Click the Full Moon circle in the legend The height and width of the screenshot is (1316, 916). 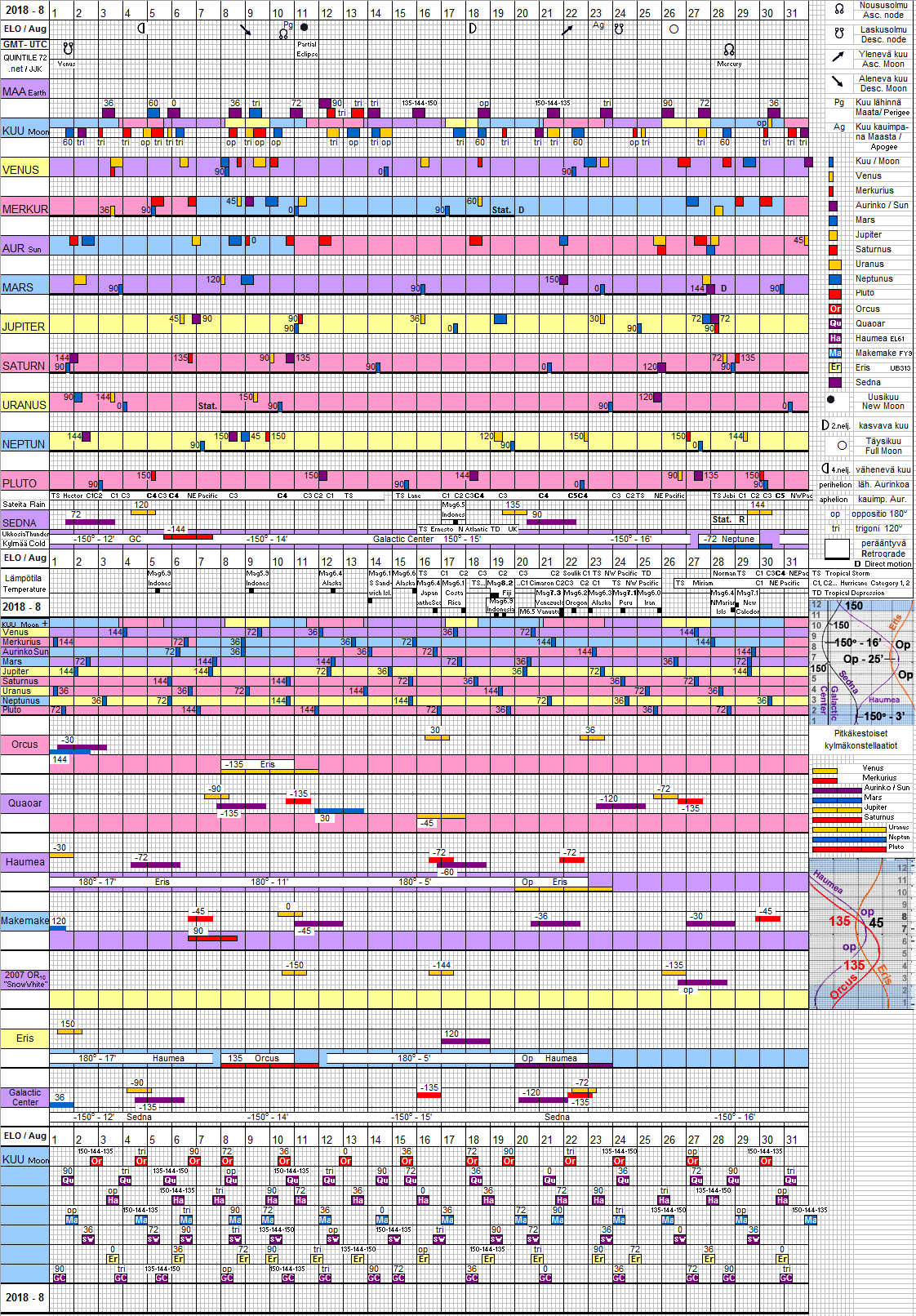pyautogui.click(x=842, y=446)
